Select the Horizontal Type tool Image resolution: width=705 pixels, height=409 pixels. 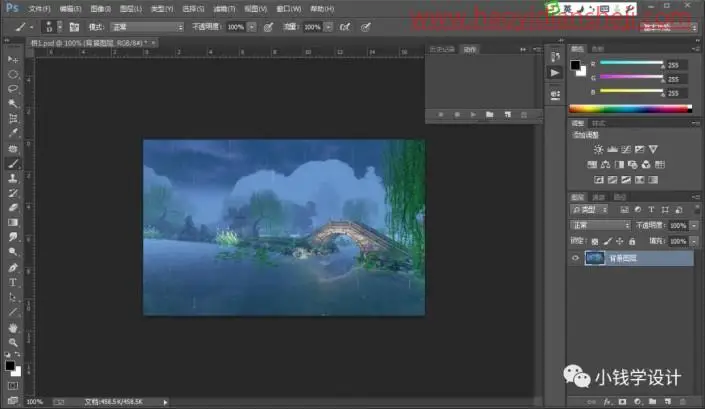tap(13, 283)
